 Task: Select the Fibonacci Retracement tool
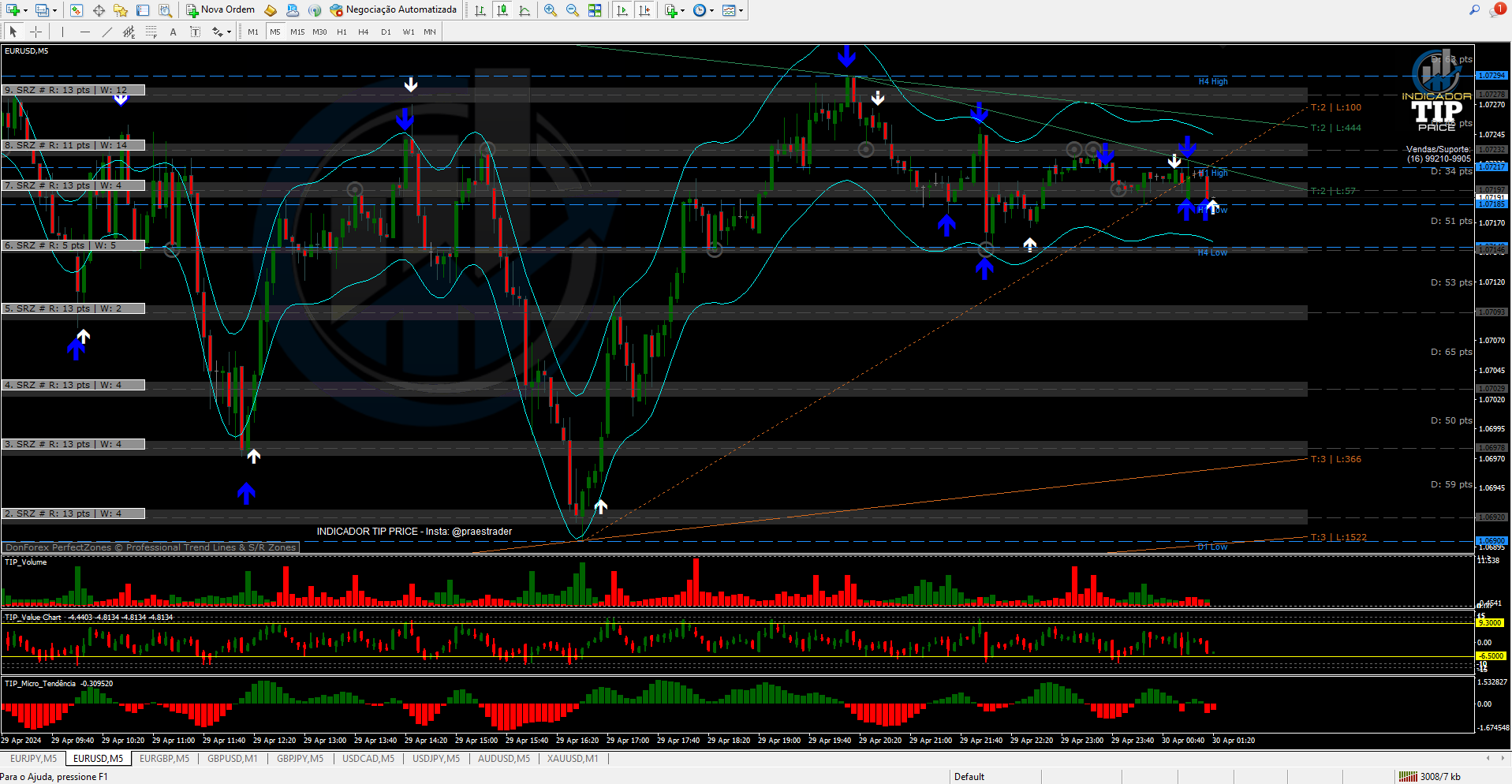[x=151, y=32]
